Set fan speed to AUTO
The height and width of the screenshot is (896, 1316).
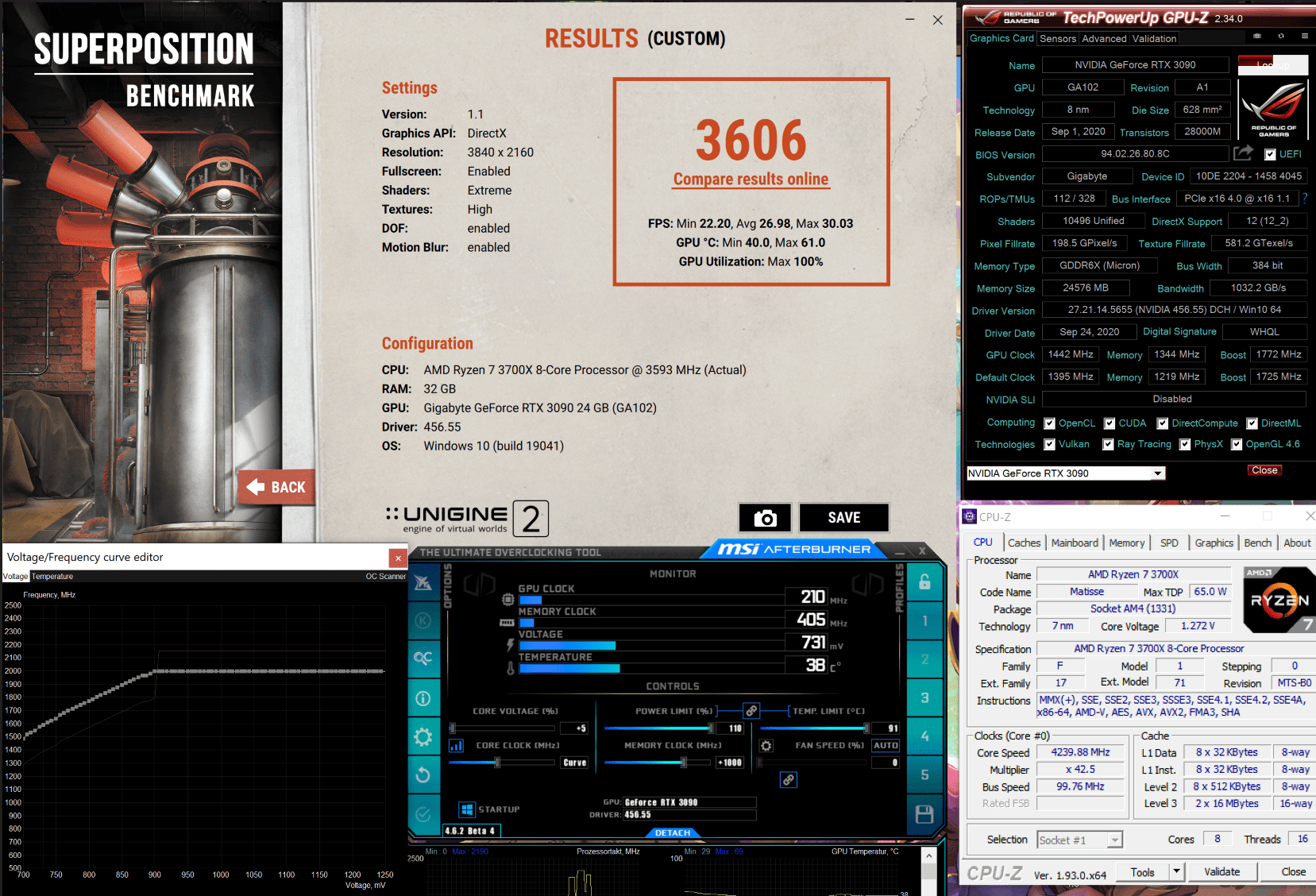coord(886,746)
